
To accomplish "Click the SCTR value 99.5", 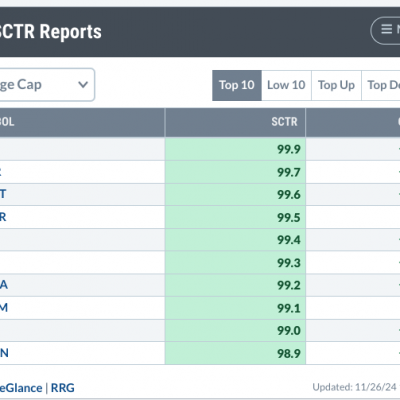I will (x=289, y=218).
